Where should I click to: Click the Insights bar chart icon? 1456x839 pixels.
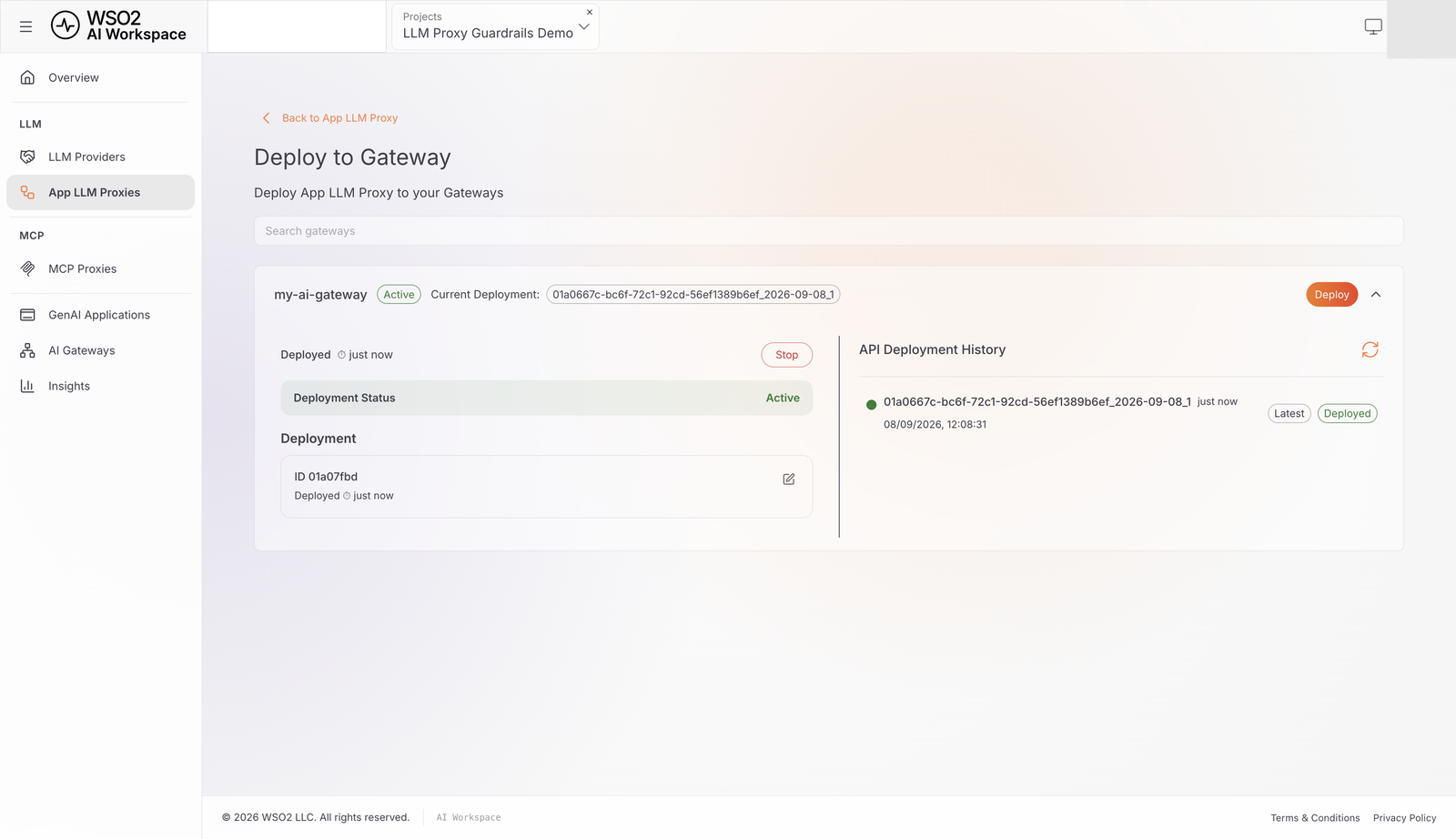pyautogui.click(x=27, y=386)
